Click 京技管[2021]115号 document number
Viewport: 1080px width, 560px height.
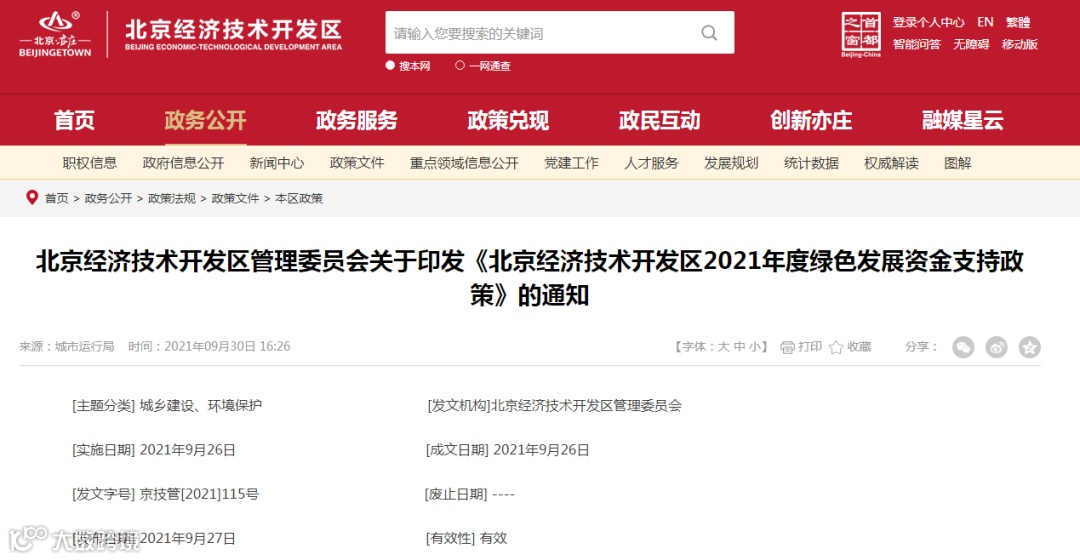(x=199, y=494)
